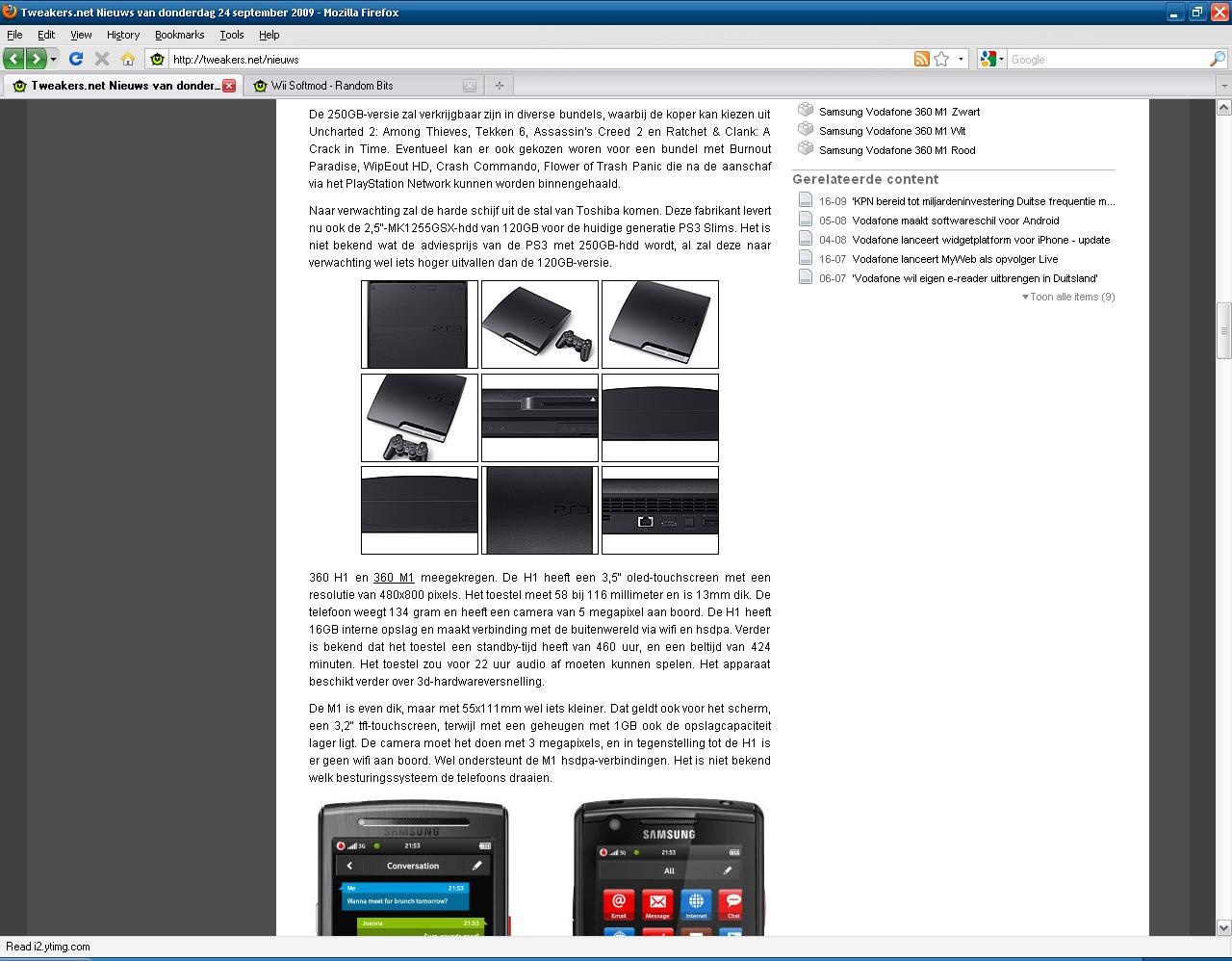The height and width of the screenshot is (961, 1232).
Task: Bookmark this page with the star icon
Action: (941, 59)
